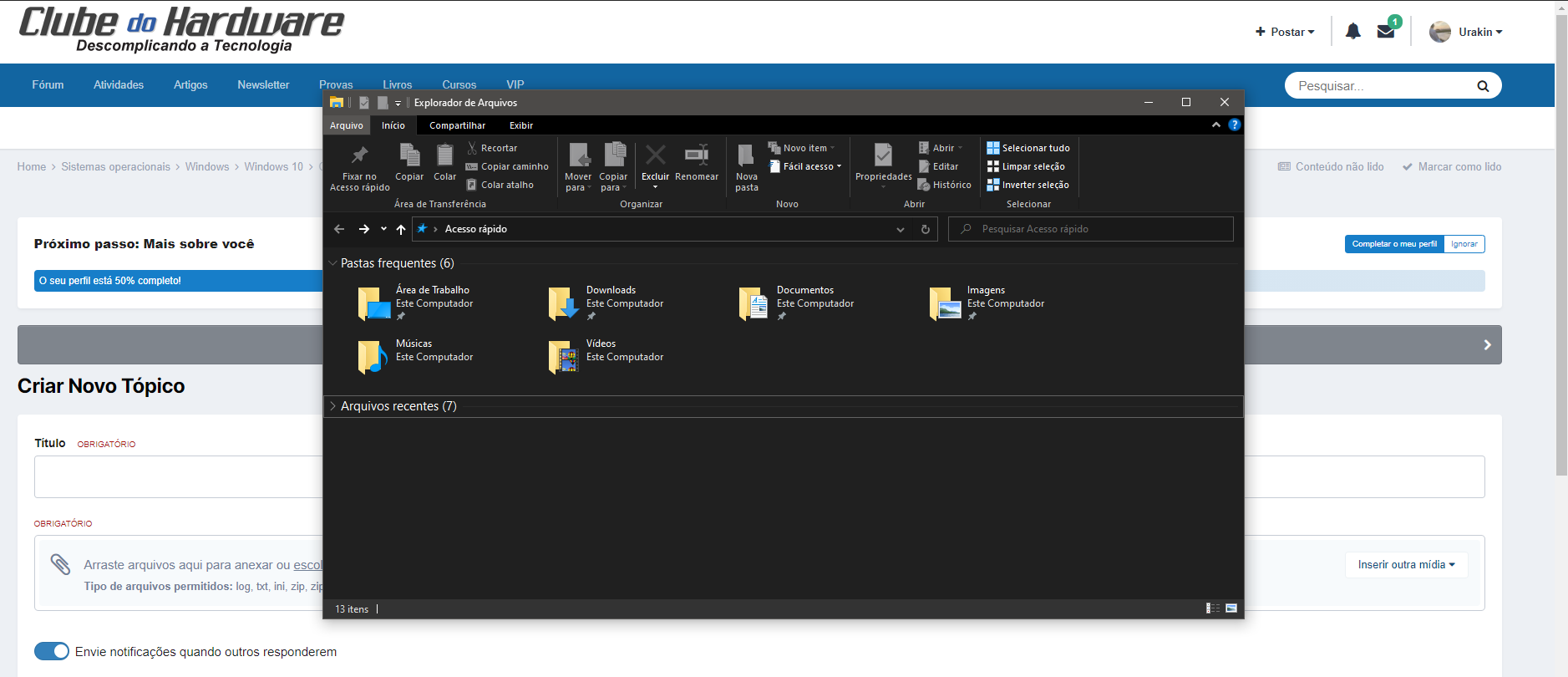Go to Home breadcrumb link
This screenshot has width=1568, height=677.
[x=32, y=166]
